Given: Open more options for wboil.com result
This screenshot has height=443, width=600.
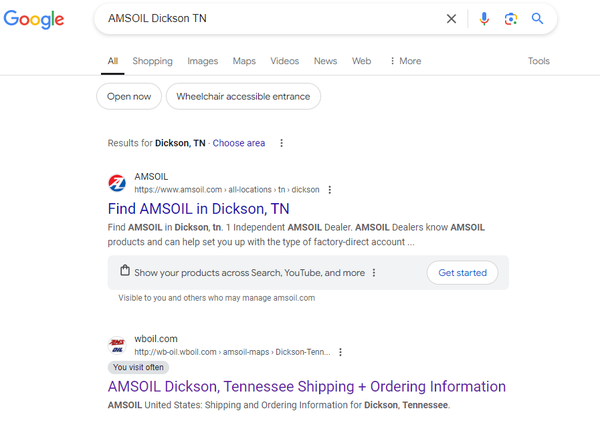Looking at the screenshot, I should click(340, 352).
